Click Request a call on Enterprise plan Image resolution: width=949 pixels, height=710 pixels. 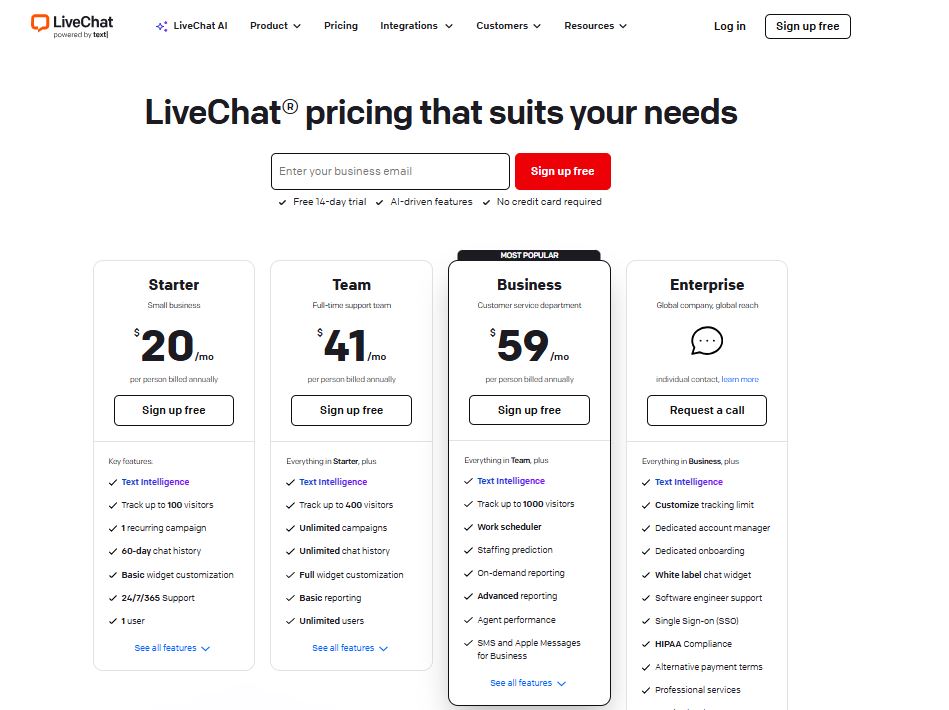click(x=706, y=410)
